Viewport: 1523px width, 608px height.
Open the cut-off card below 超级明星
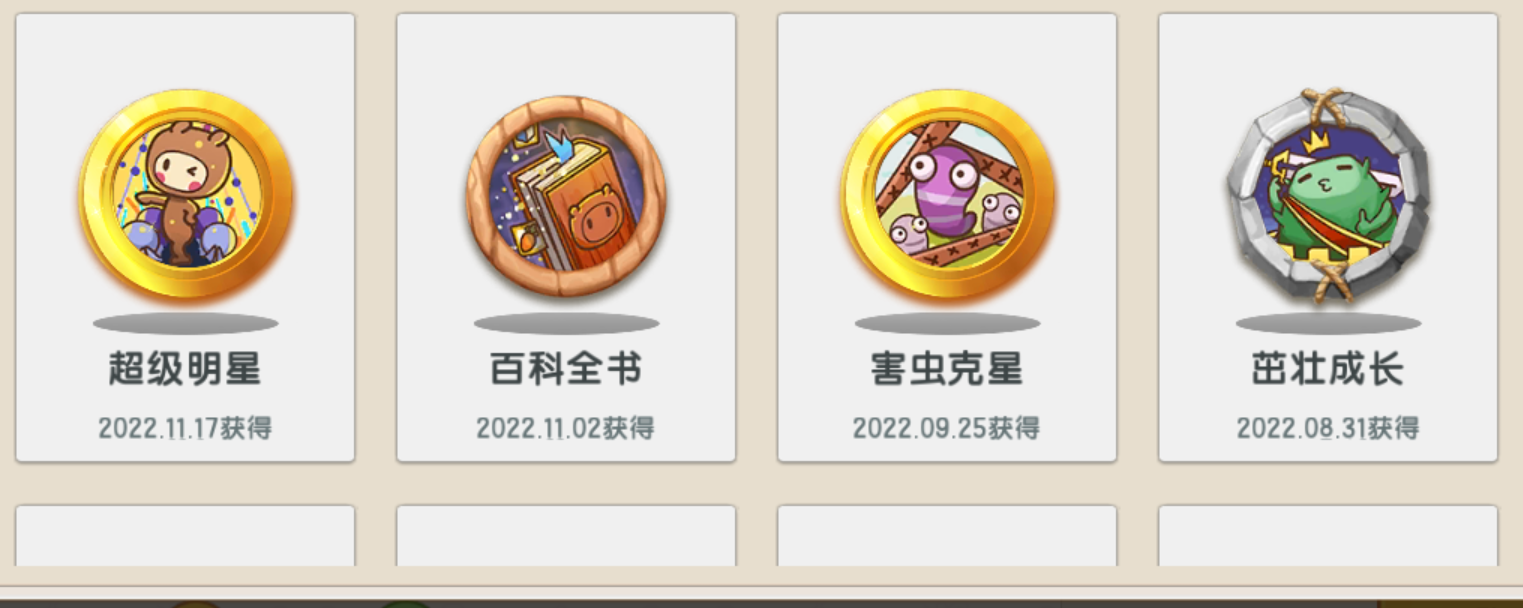coord(185,536)
